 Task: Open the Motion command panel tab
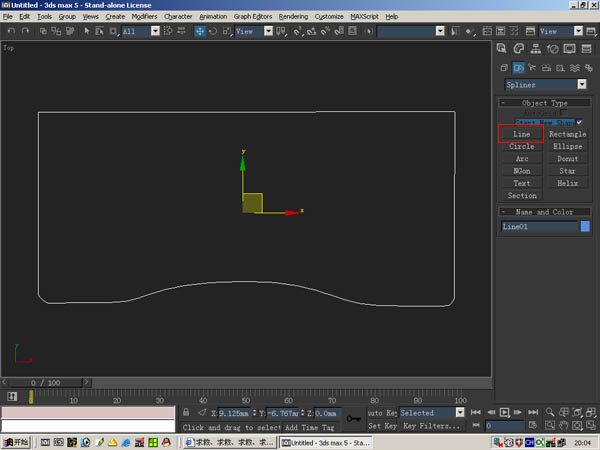click(552, 49)
